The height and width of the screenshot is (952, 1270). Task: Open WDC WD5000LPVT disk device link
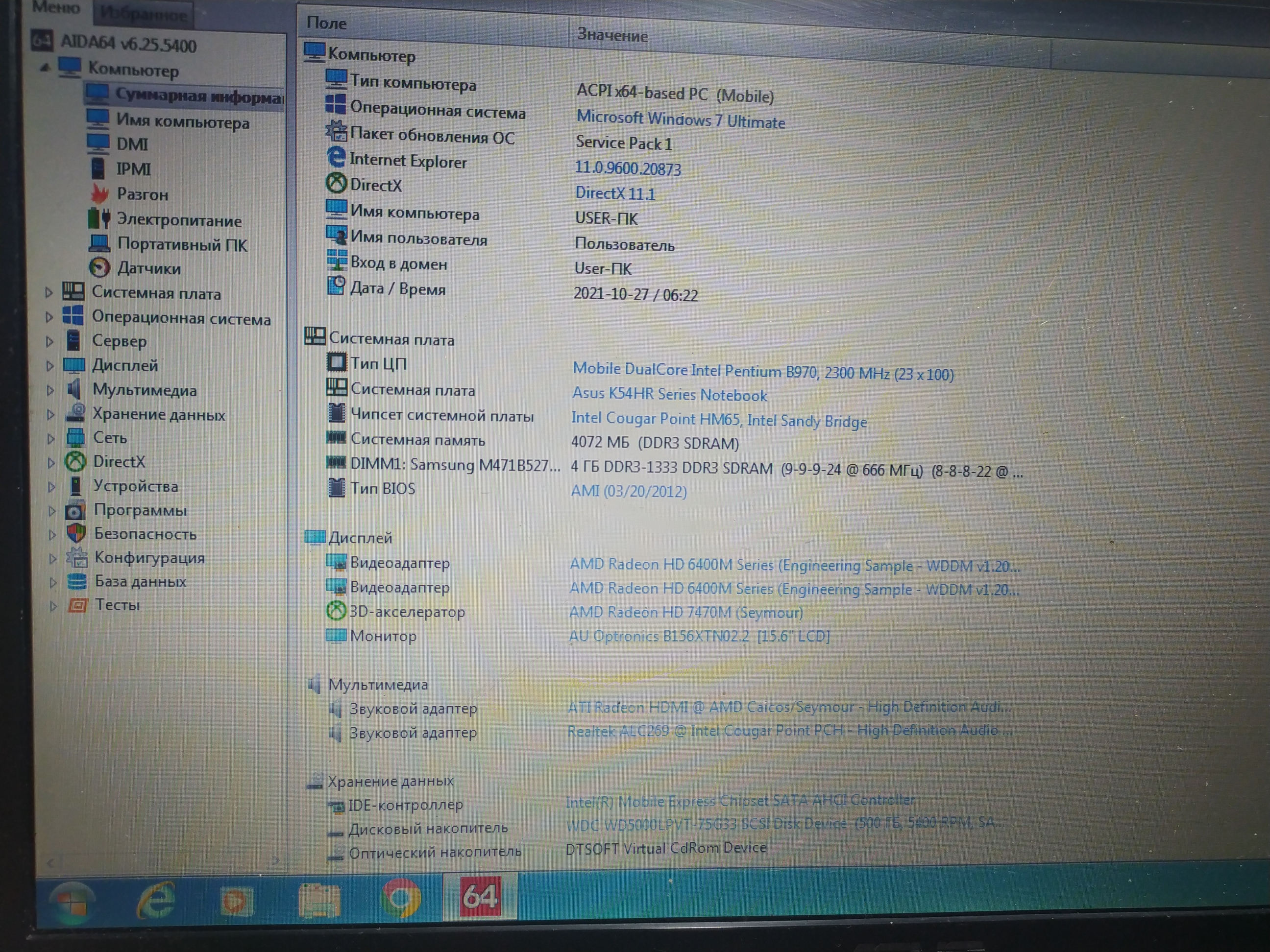pyautogui.click(x=785, y=824)
